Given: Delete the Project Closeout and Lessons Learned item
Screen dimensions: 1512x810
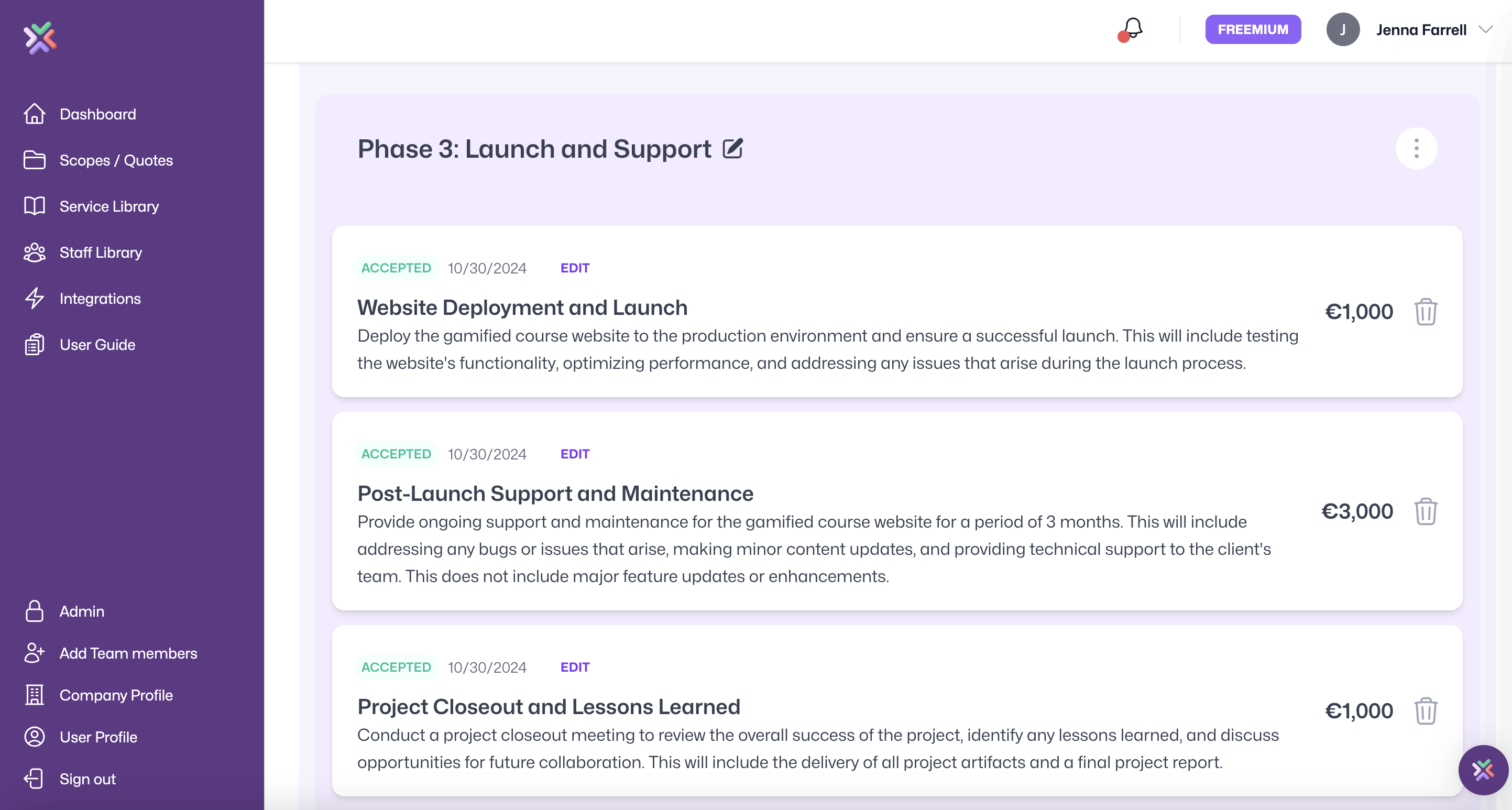Looking at the screenshot, I should [1425, 711].
